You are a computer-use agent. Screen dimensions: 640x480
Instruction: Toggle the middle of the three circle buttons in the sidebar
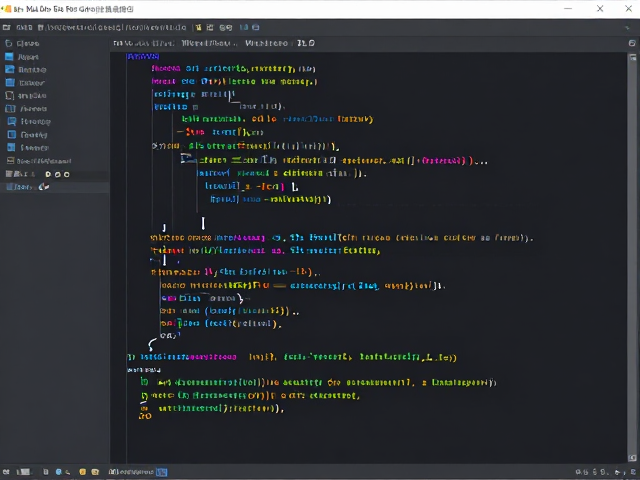point(58,174)
